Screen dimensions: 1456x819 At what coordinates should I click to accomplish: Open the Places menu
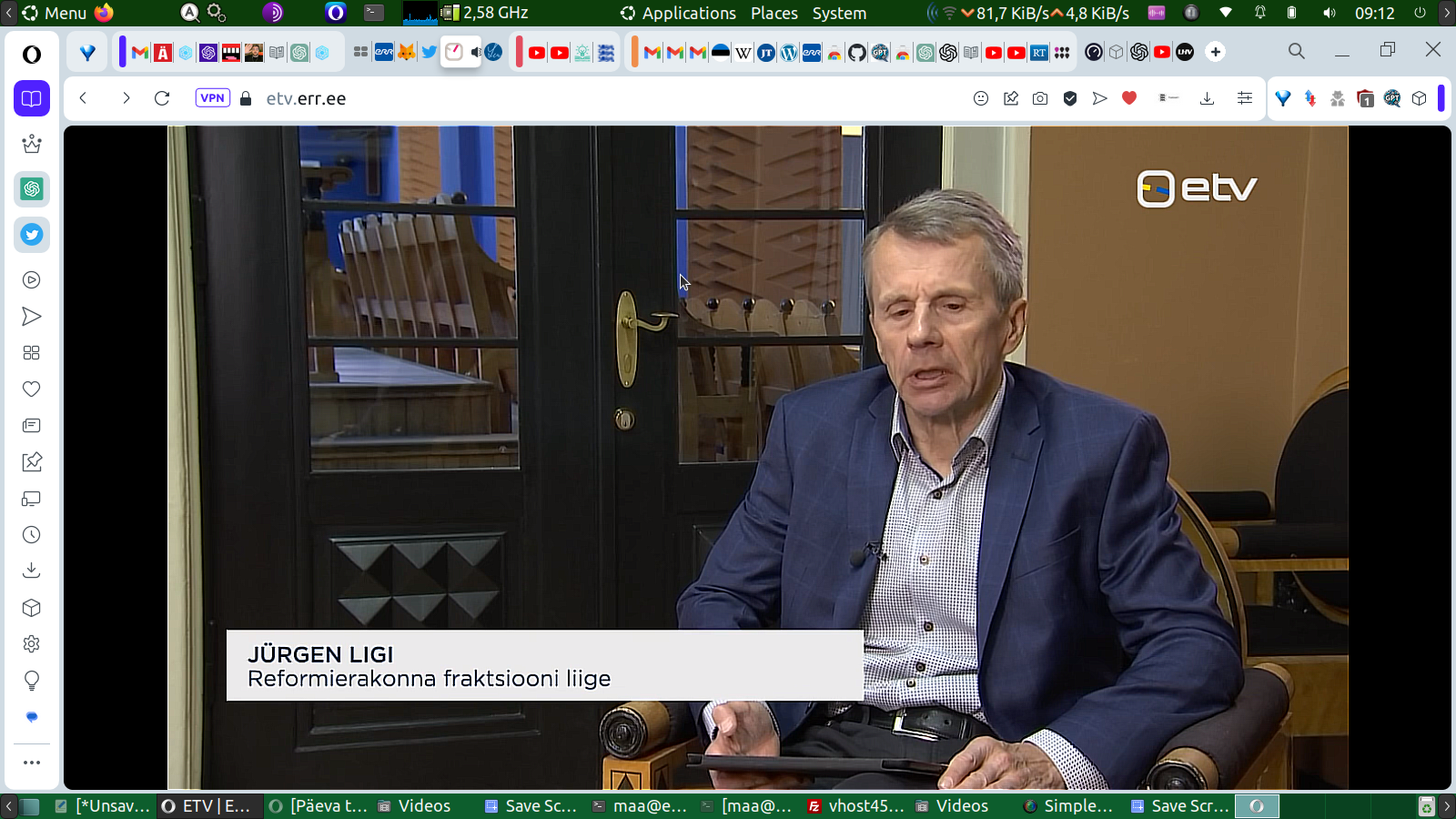pos(774,13)
